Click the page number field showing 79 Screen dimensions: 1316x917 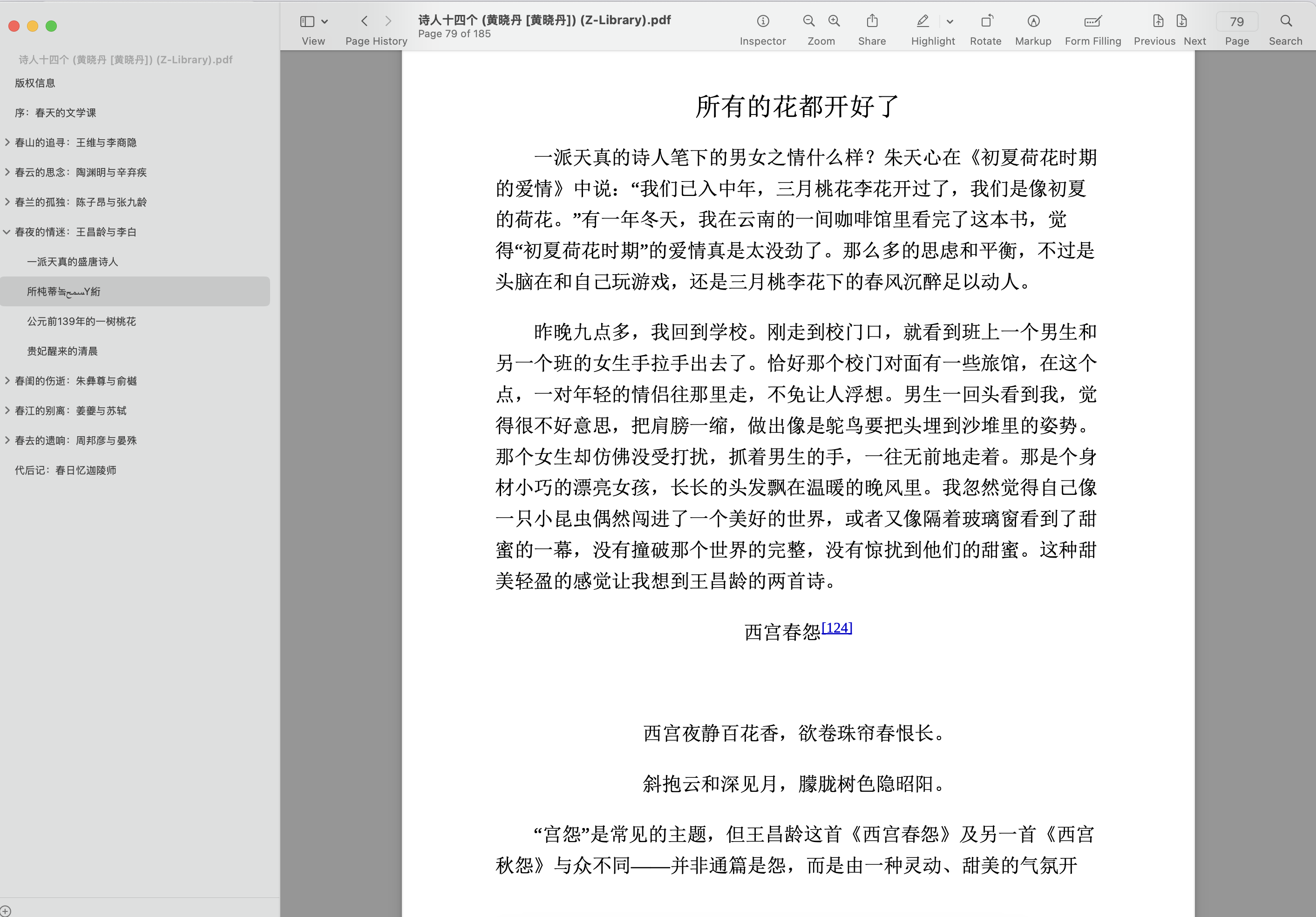(x=1236, y=22)
